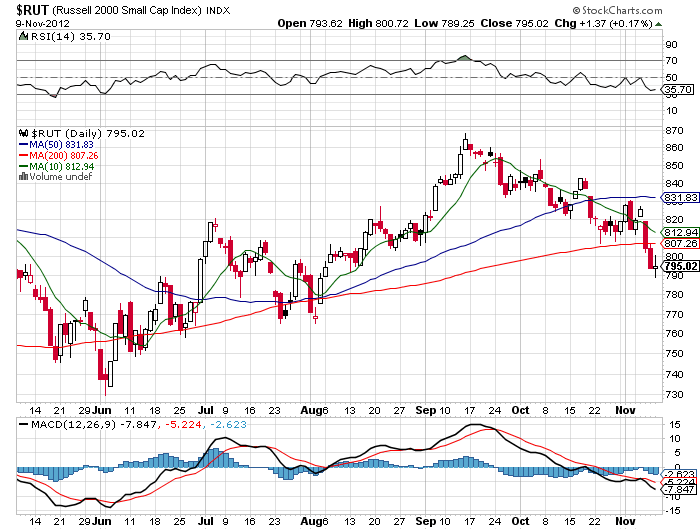
Task: Click the green up arrow after Chg percentage
Action: click(x=658, y=24)
